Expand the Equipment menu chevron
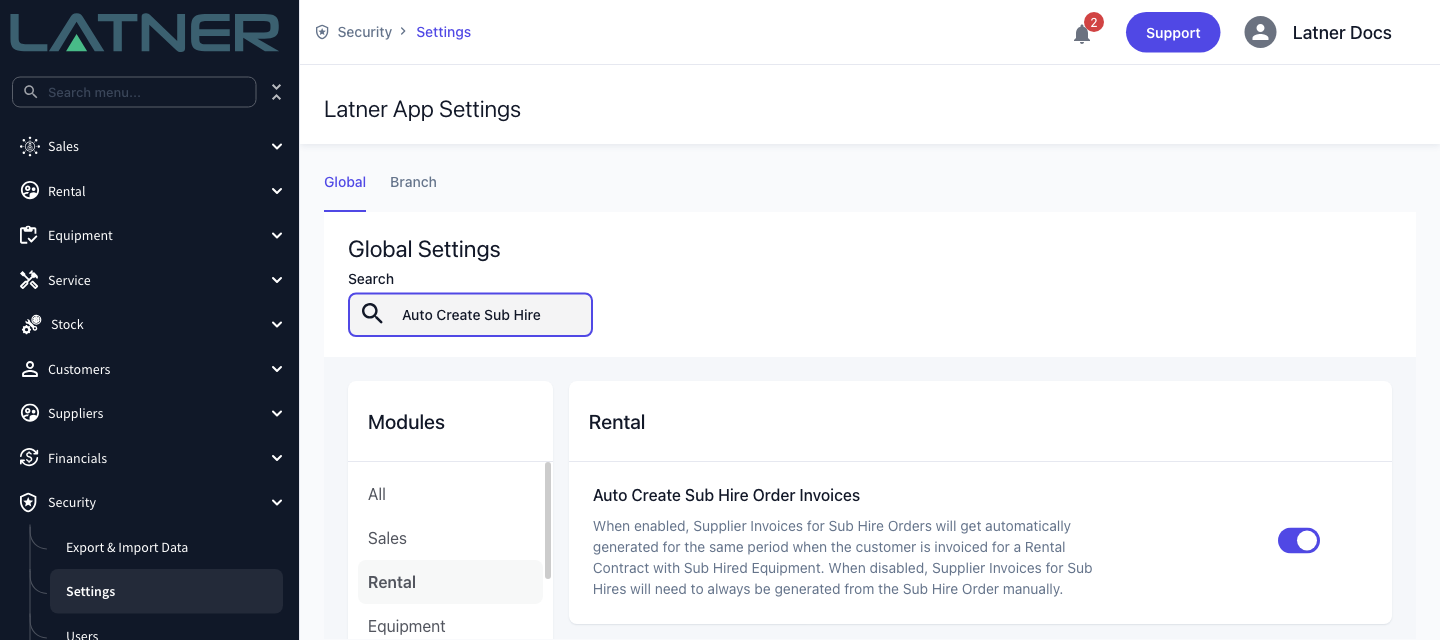Image resolution: width=1440 pixels, height=640 pixels. (277, 235)
